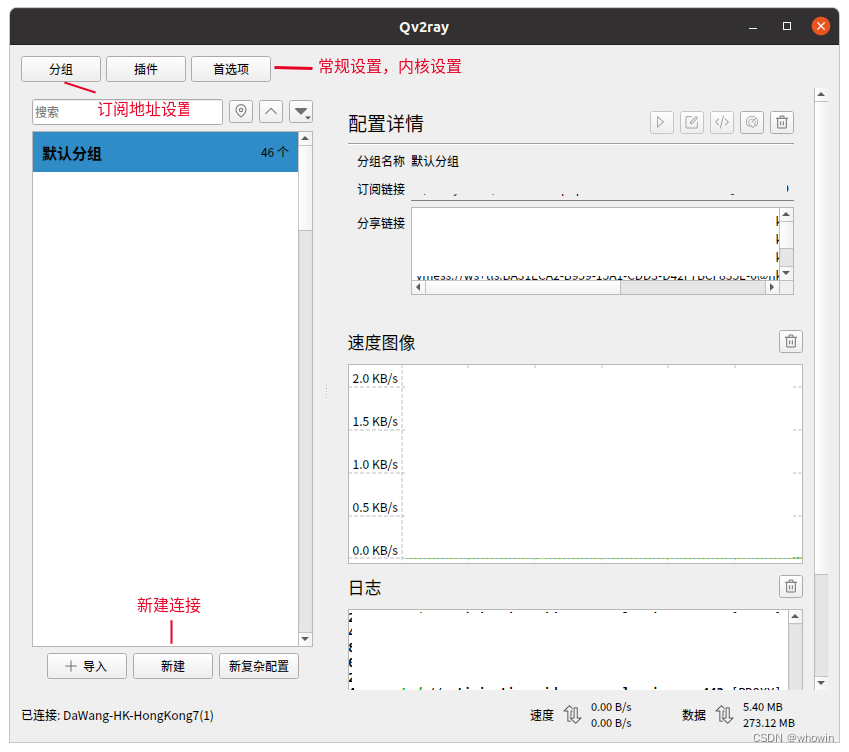
Task: Click inside the 分享链接 share link box
Action: pyautogui.click(x=594, y=244)
